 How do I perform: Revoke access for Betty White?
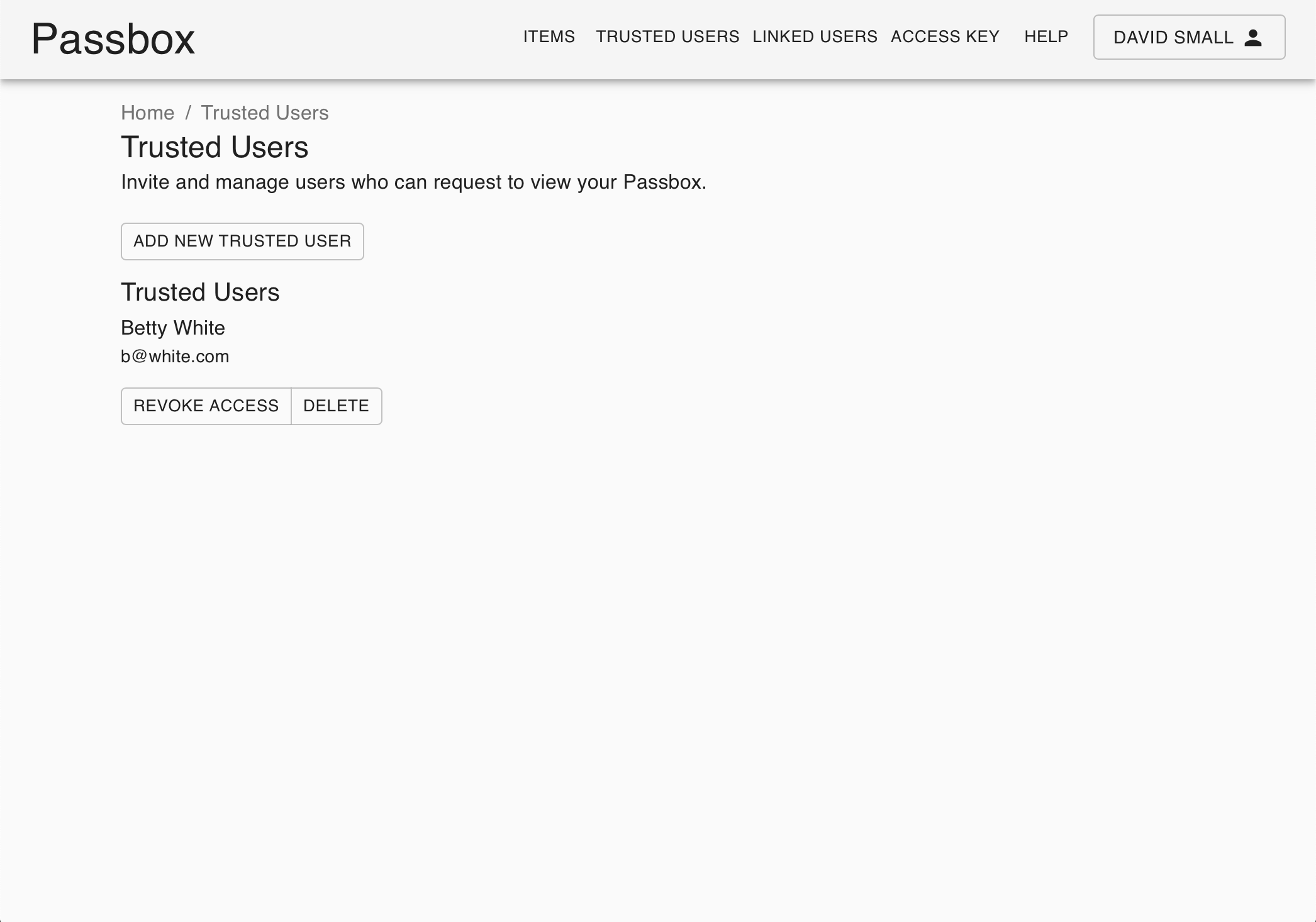pyautogui.click(x=206, y=406)
